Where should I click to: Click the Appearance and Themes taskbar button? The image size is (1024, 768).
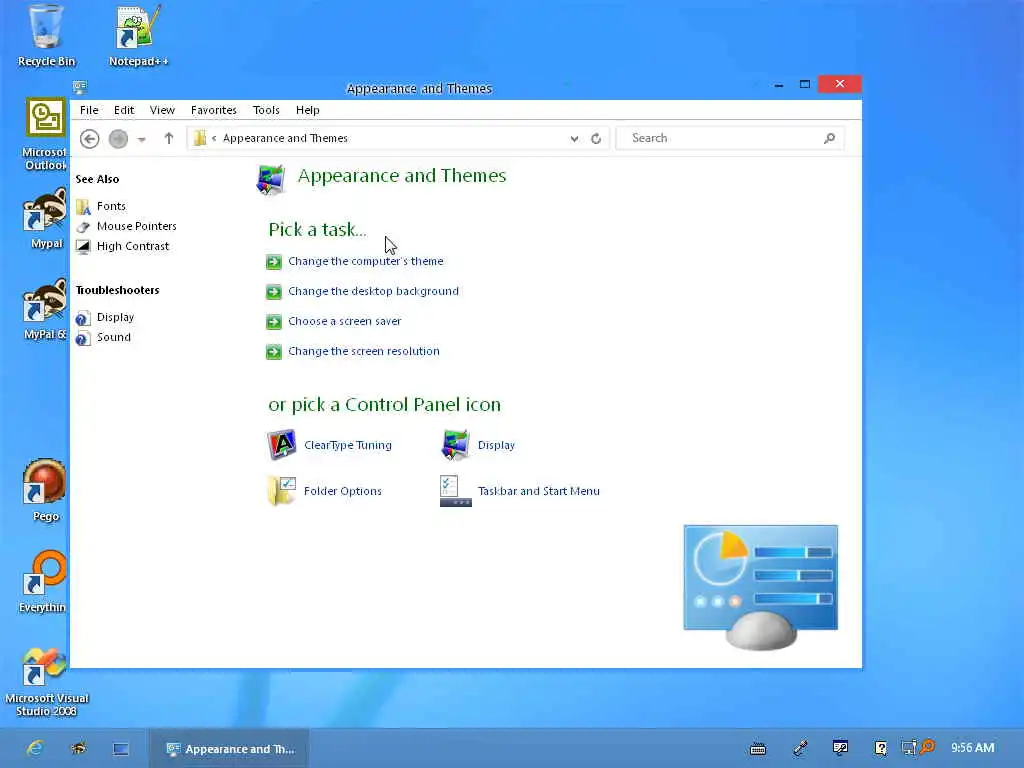tap(231, 748)
